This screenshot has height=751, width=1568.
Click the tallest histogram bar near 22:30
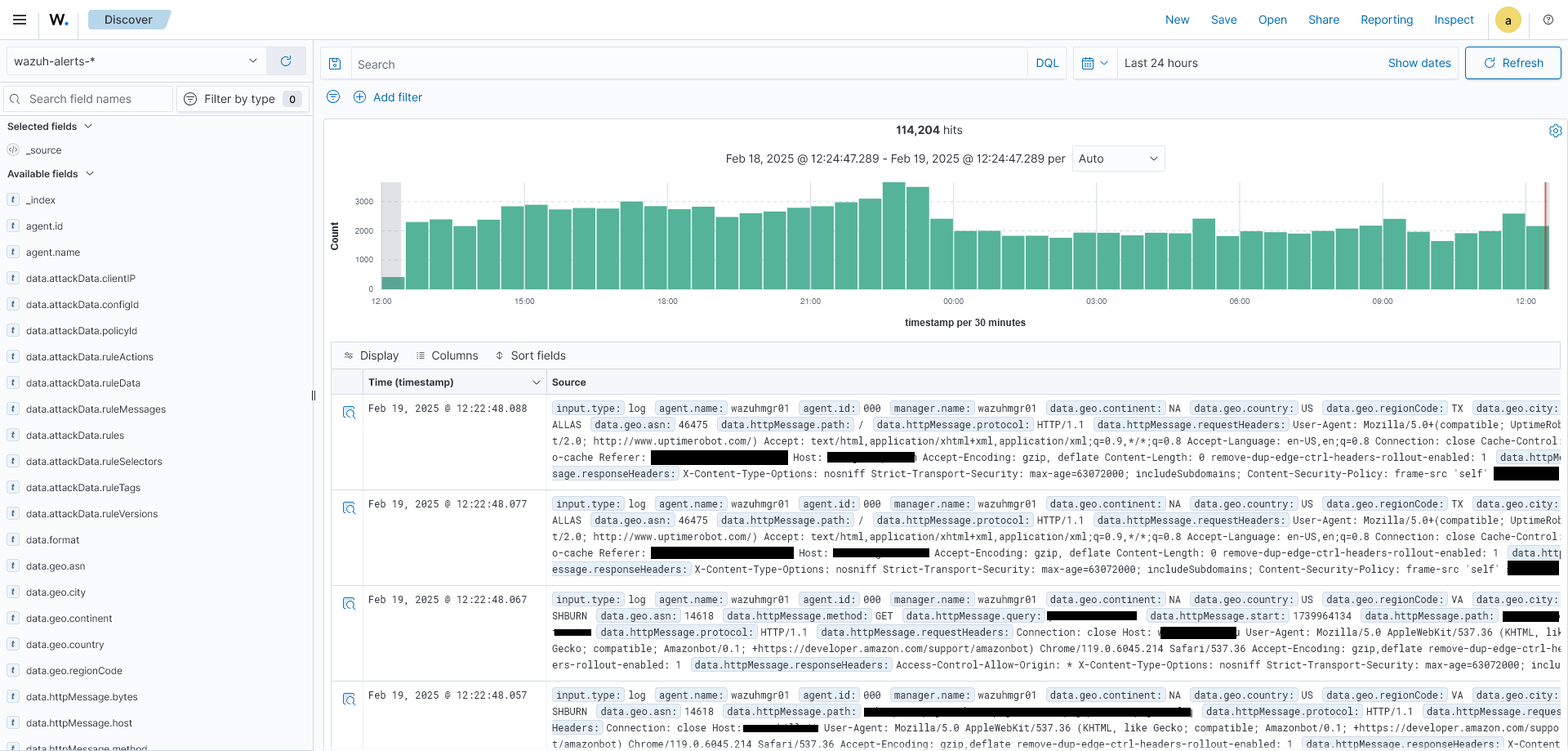click(x=894, y=235)
